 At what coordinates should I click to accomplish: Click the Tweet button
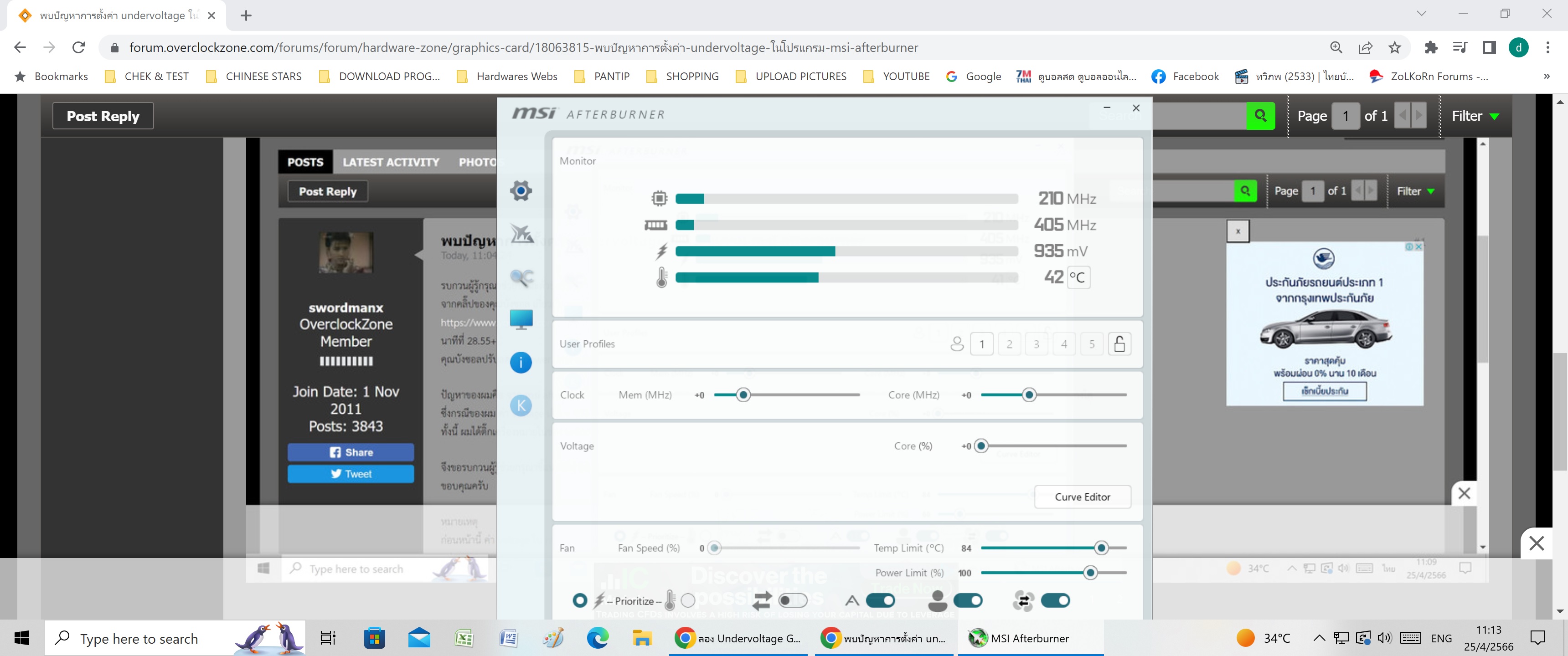click(x=351, y=475)
